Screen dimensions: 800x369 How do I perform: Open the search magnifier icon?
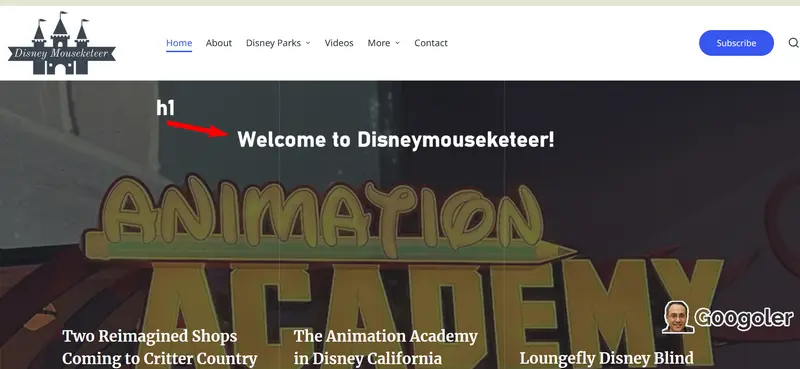coord(793,43)
